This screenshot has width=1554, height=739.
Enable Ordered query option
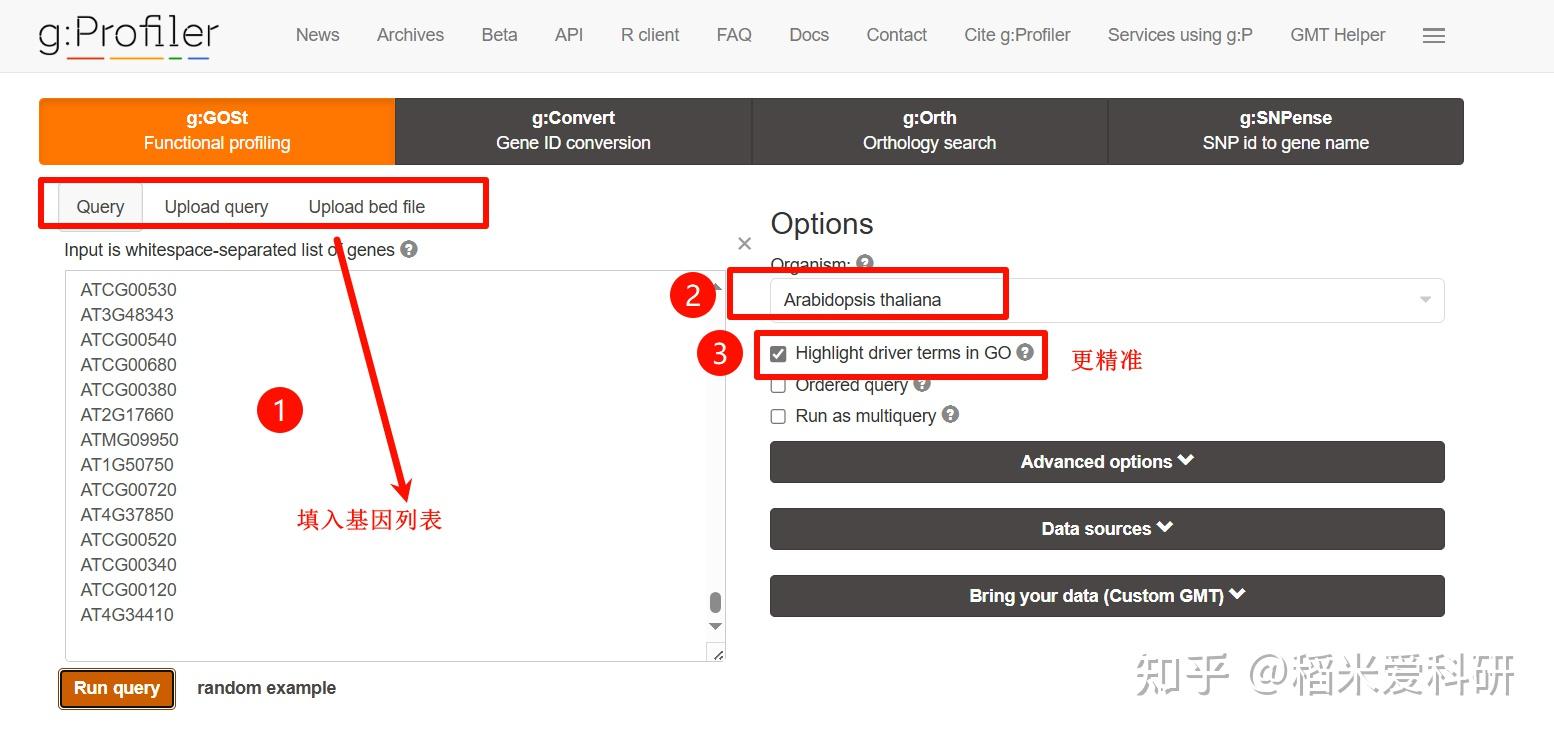tap(778, 385)
